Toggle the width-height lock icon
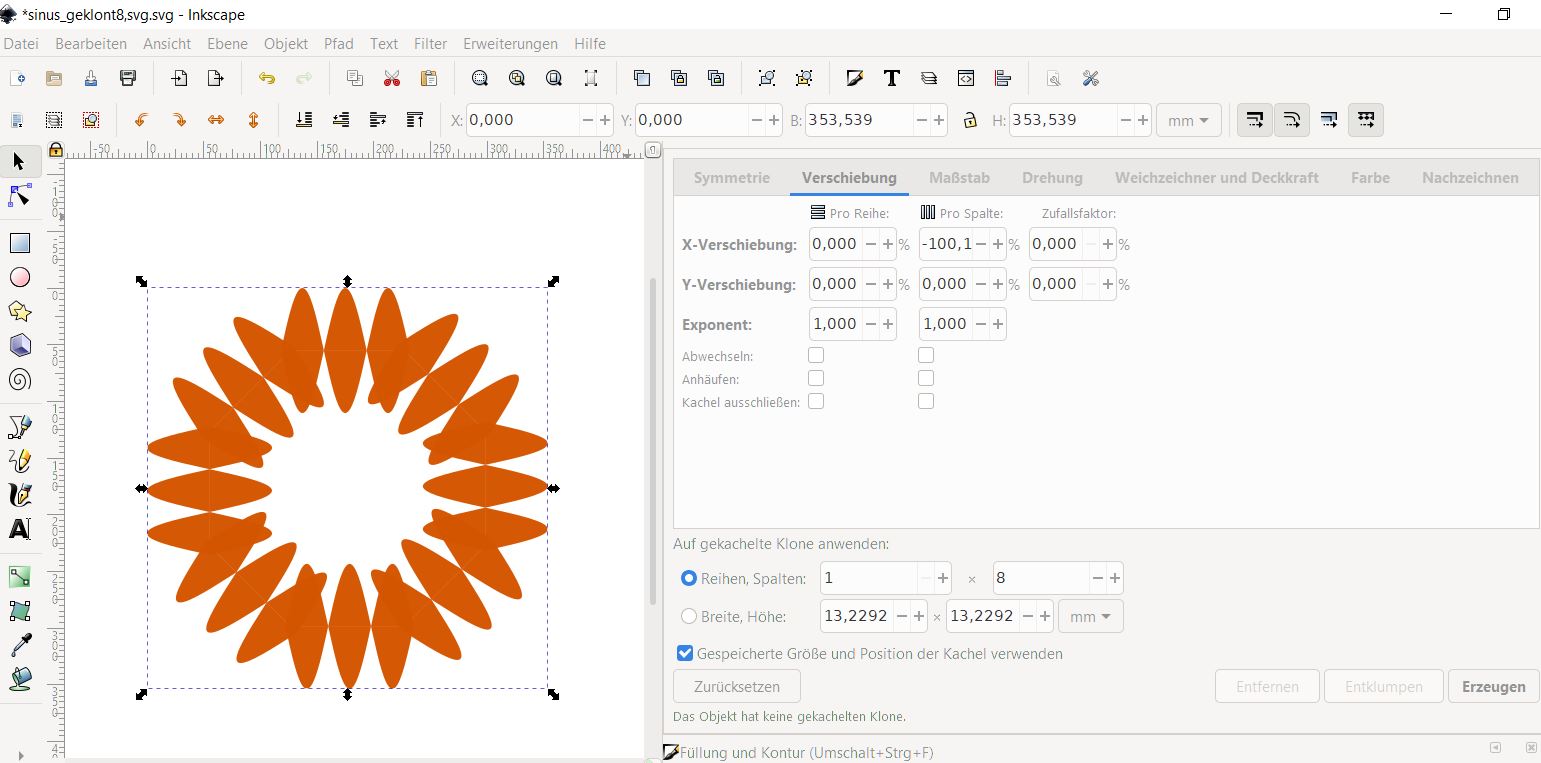 pos(969,120)
